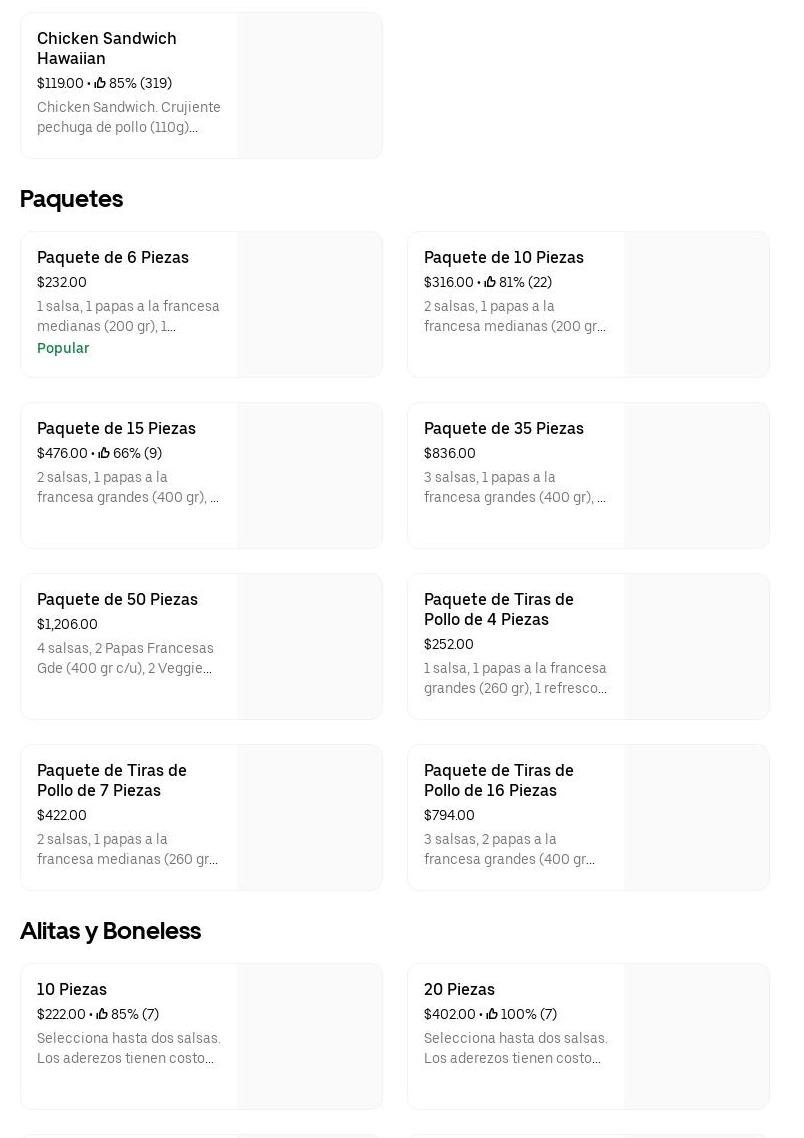Click thumbs-up icon on Chicken Sandwich Hawaiian
The image size is (804, 1138).
(100, 83)
